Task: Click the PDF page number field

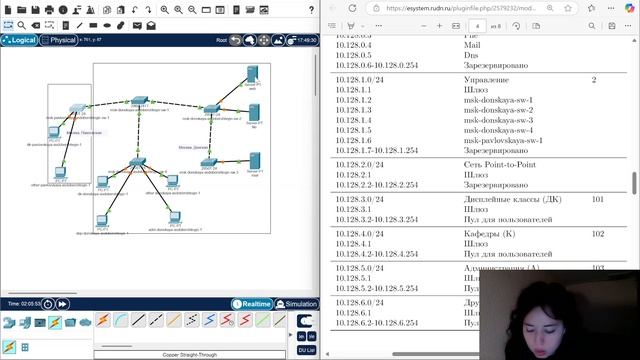Action: tap(477, 26)
